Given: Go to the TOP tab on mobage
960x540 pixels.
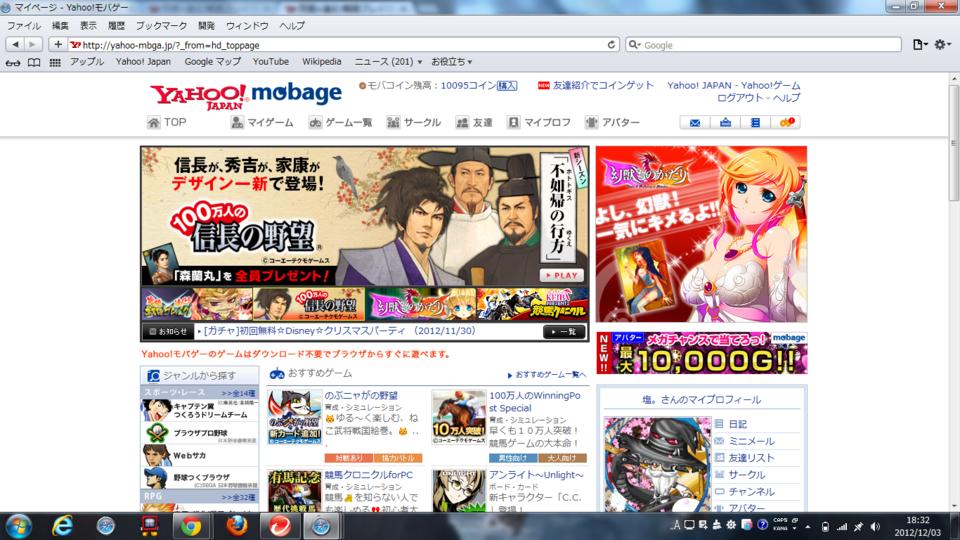Looking at the screenshot, I should tap(167, 122).
